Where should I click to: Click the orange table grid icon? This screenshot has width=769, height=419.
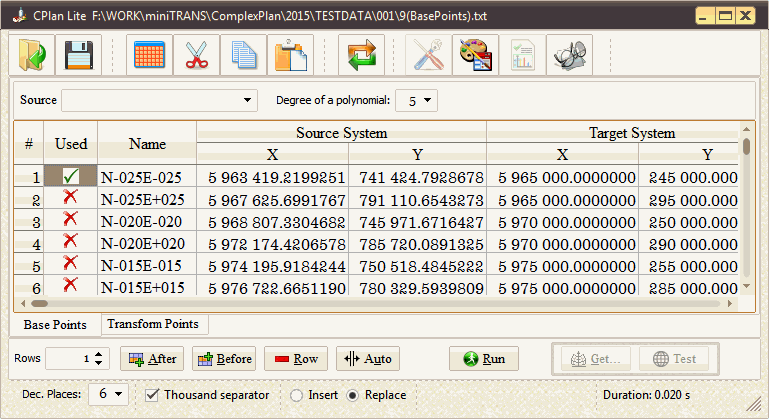(x=150, y=56)
